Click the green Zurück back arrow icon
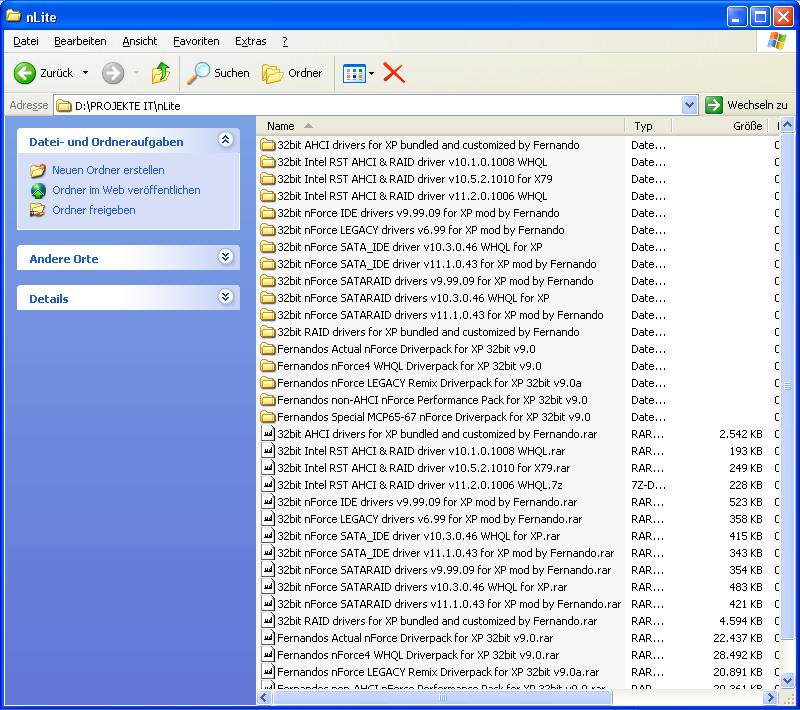Screen dimensions: 800x710 point(24,73)
